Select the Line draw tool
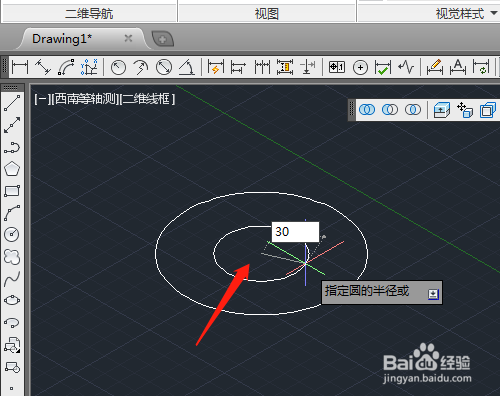Viewport: 500px width, 396px height. click(12, 103)
